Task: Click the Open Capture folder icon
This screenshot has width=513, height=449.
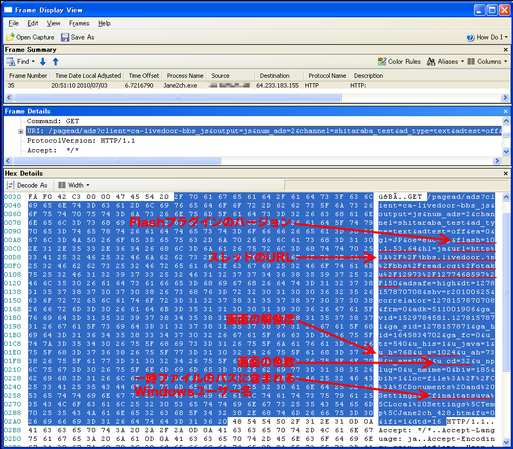Action: point(10,37)
